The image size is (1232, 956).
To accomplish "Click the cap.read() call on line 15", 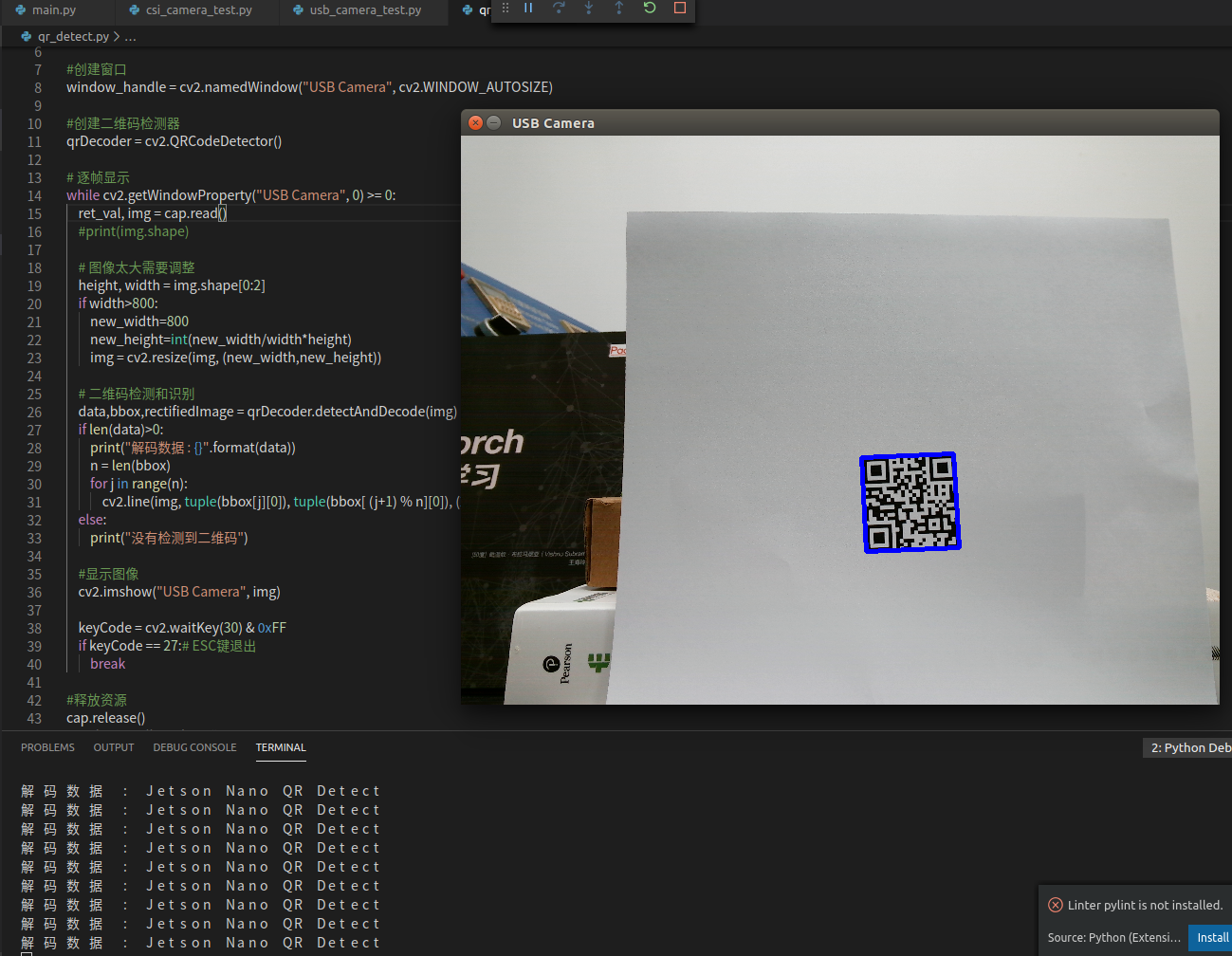I will pyautogui.click(x=195, y=213).
